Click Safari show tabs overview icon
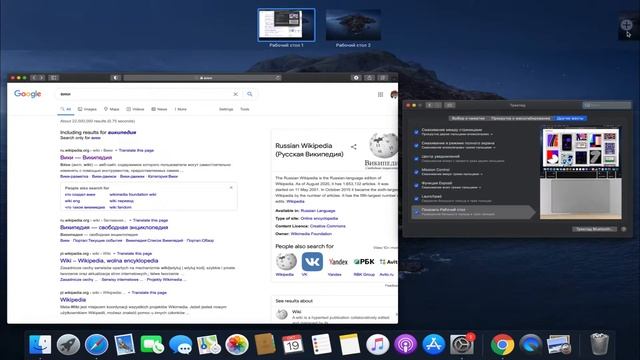Screen dimensions: 640x360 click(383, 78)
